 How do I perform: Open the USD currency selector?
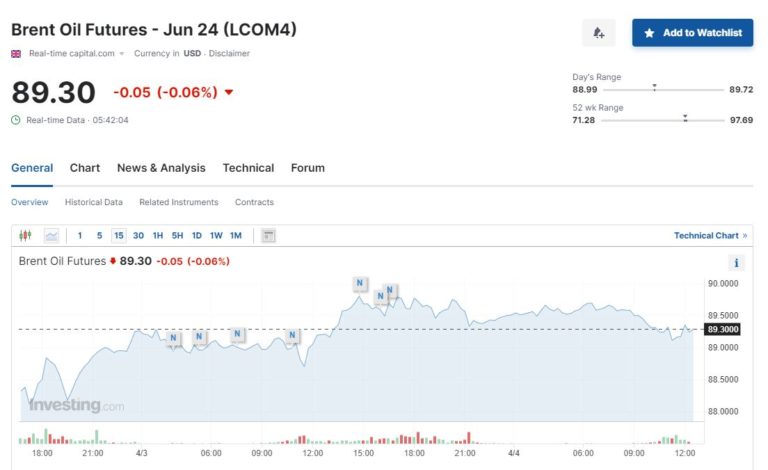tap(191, 54)
